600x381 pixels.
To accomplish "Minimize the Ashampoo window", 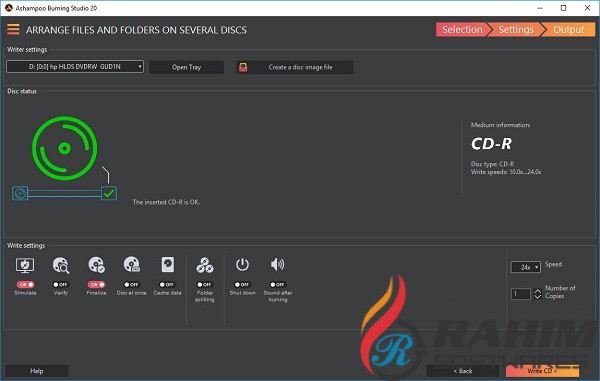I will pyautogui.click(x=540, y=8).
